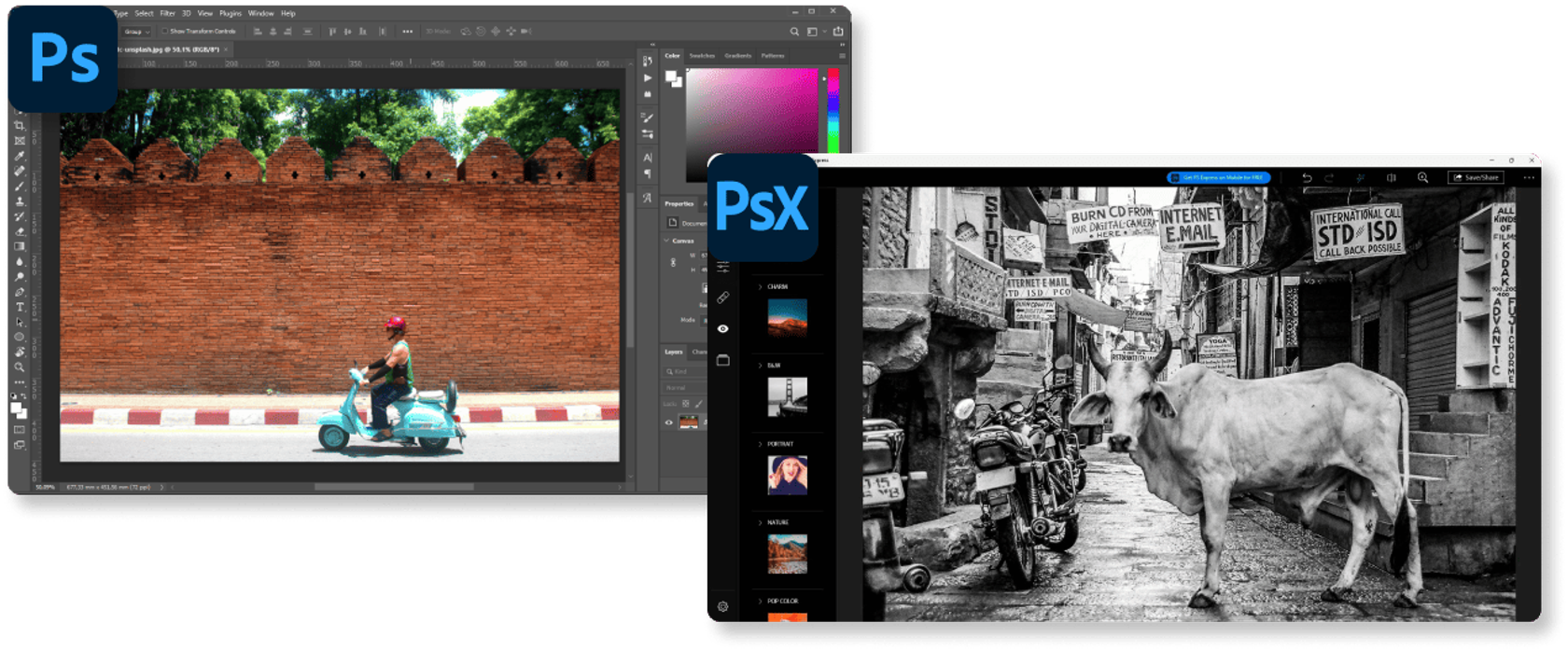The width and height of the screenshot is (1568, 651).
Task: Open the Filter menu
Action: pos(167,13)
